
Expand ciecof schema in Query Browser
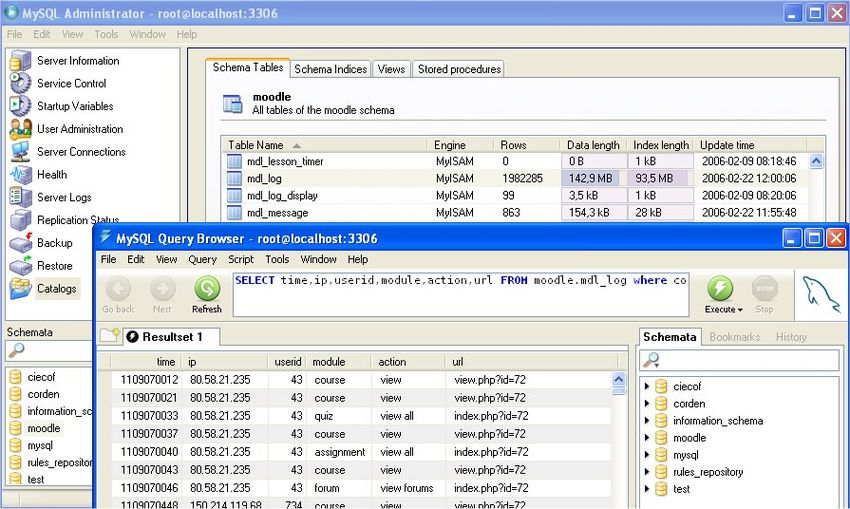[647, 386]
